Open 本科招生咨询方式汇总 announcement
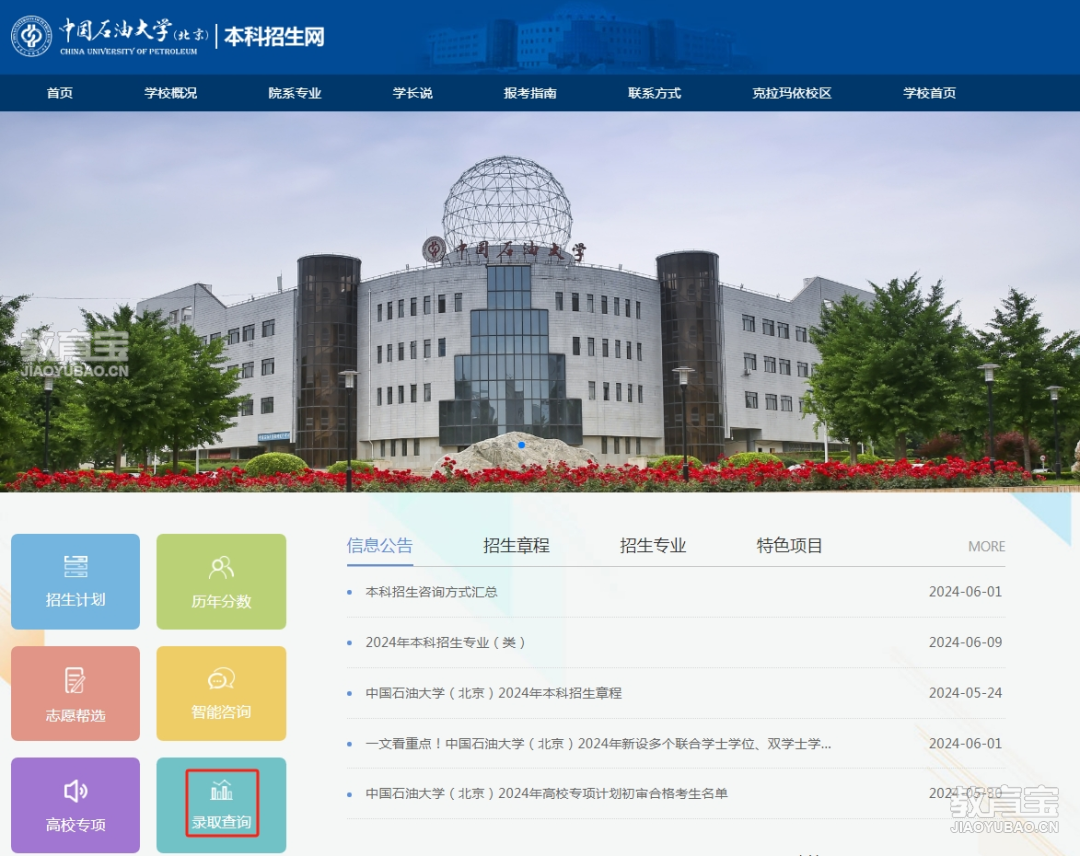The height and width of the screenshot is (856, 1080). pos(431,592)
